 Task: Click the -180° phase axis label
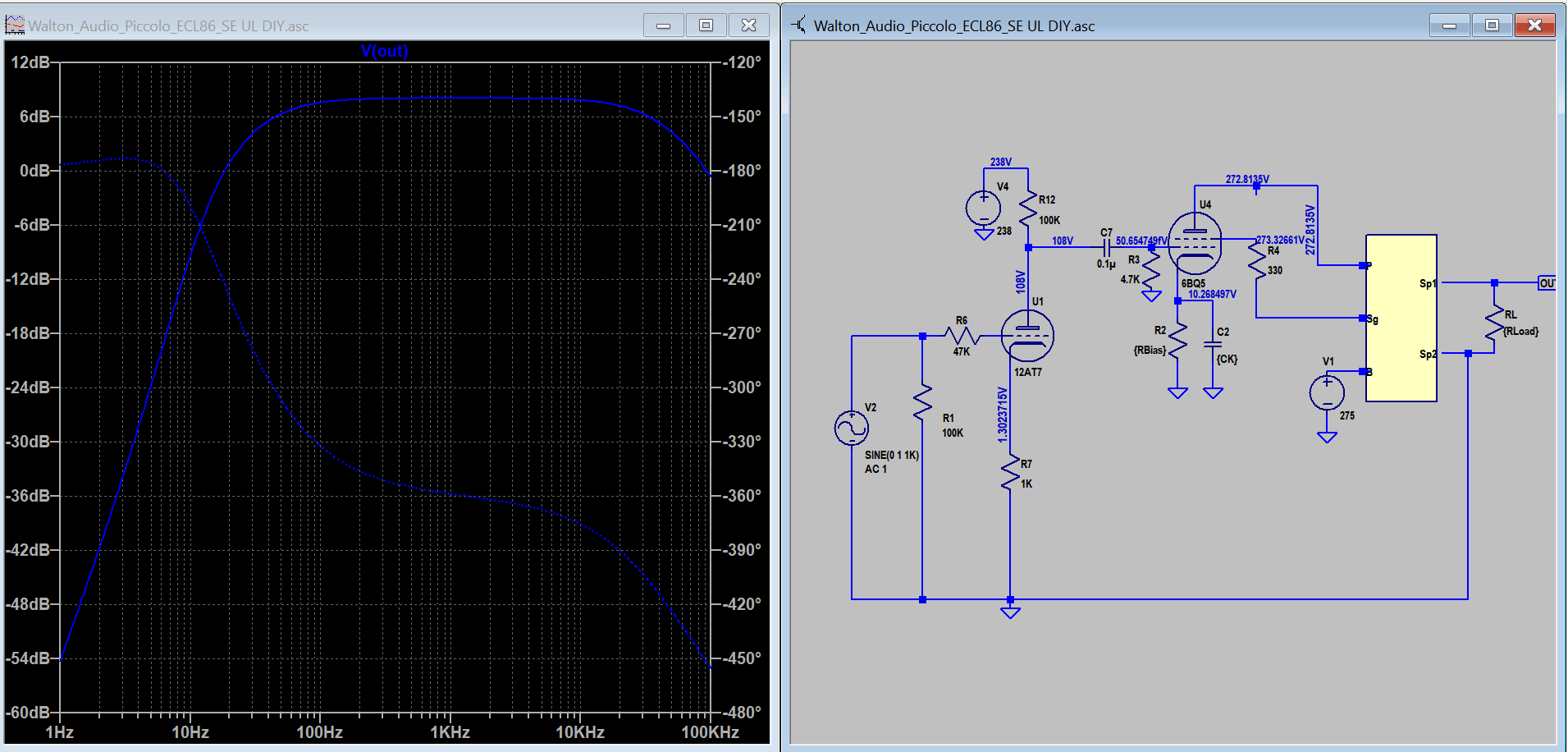(x=742, y=171)
